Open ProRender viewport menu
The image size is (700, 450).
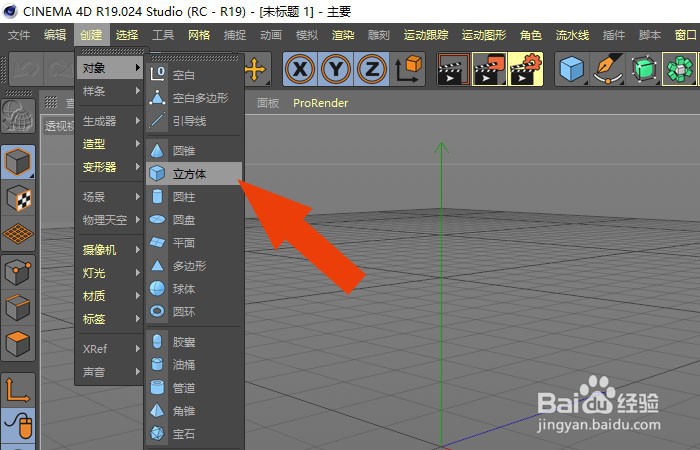(x=321, y=103)
